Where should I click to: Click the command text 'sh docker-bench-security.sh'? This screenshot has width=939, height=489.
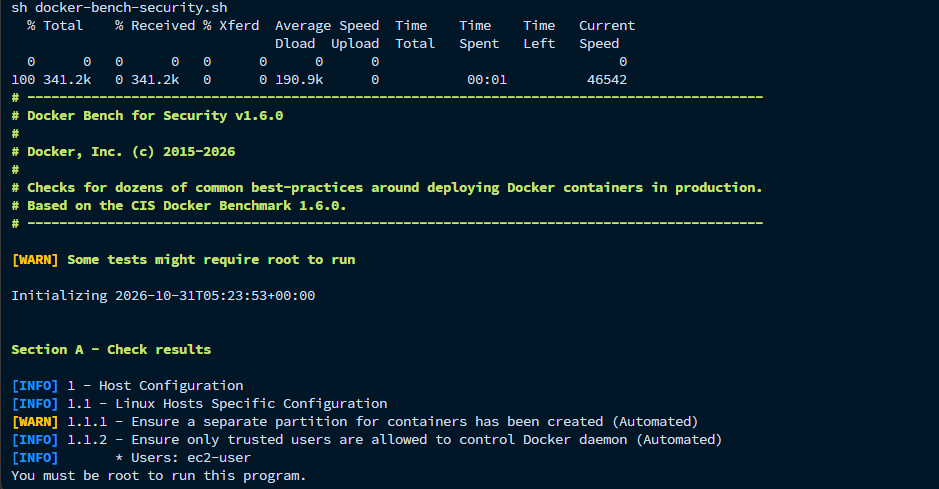(x=119, y=8)
